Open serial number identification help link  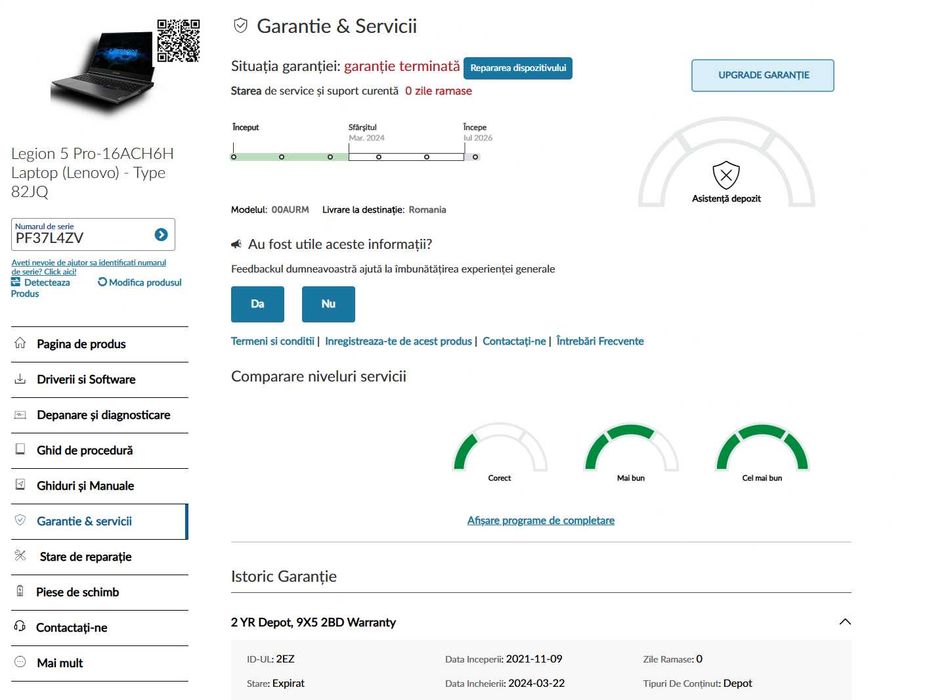(88, 267)
